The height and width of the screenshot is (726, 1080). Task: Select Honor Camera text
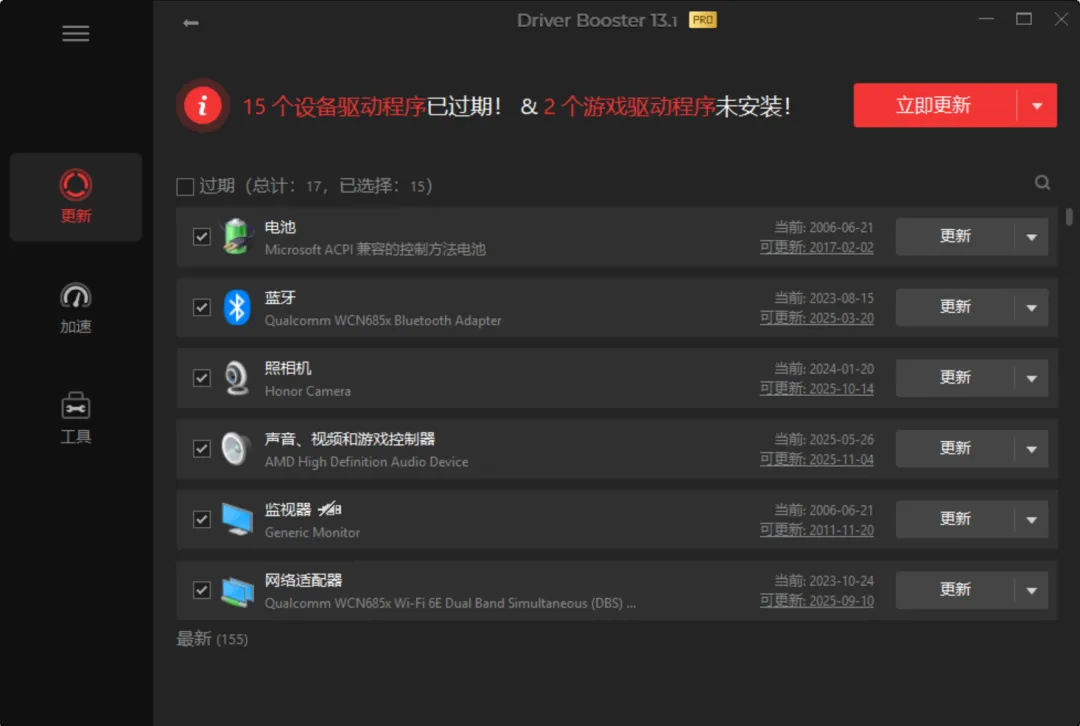[308, 391]
